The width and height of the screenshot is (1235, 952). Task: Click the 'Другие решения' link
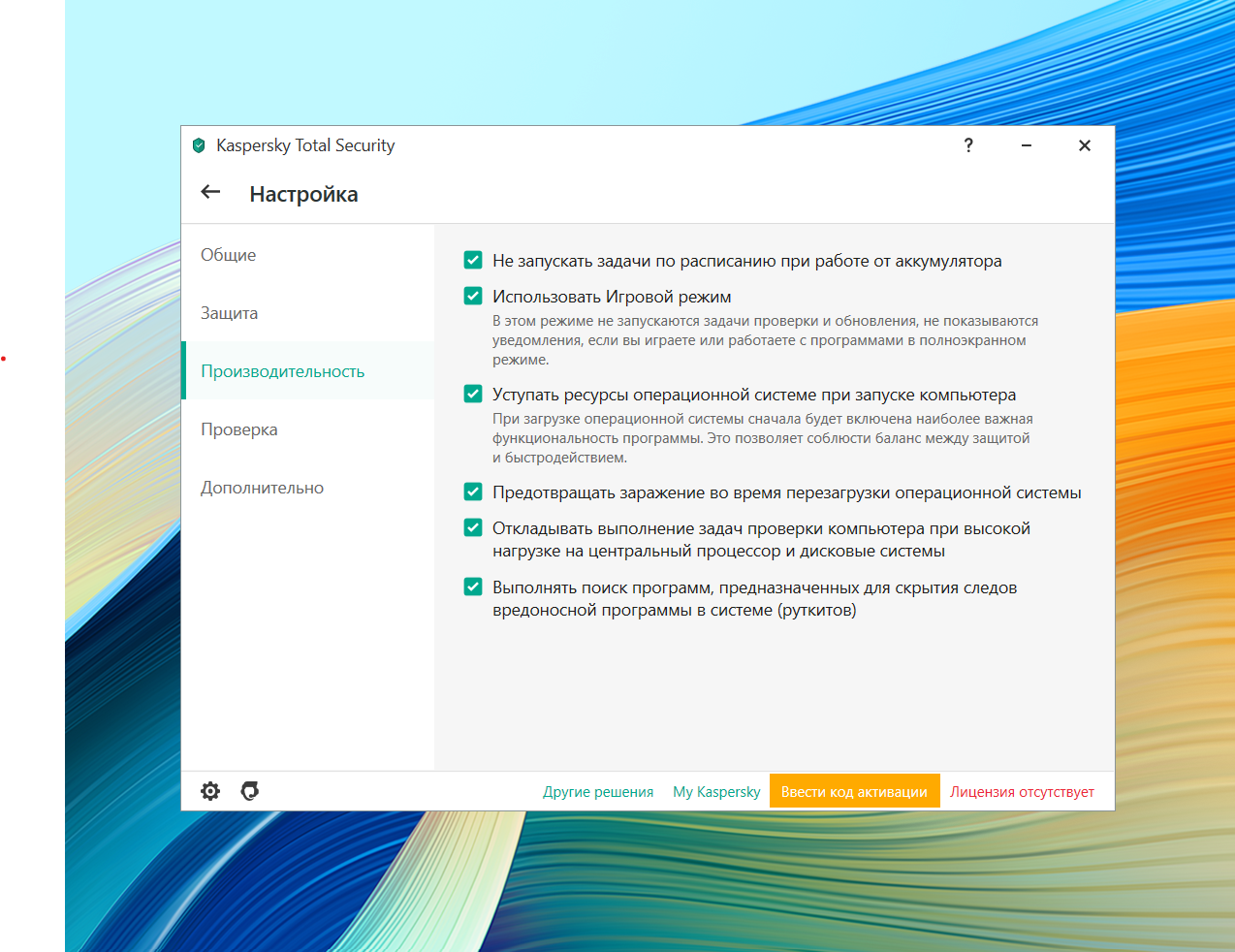pos(598,792)
